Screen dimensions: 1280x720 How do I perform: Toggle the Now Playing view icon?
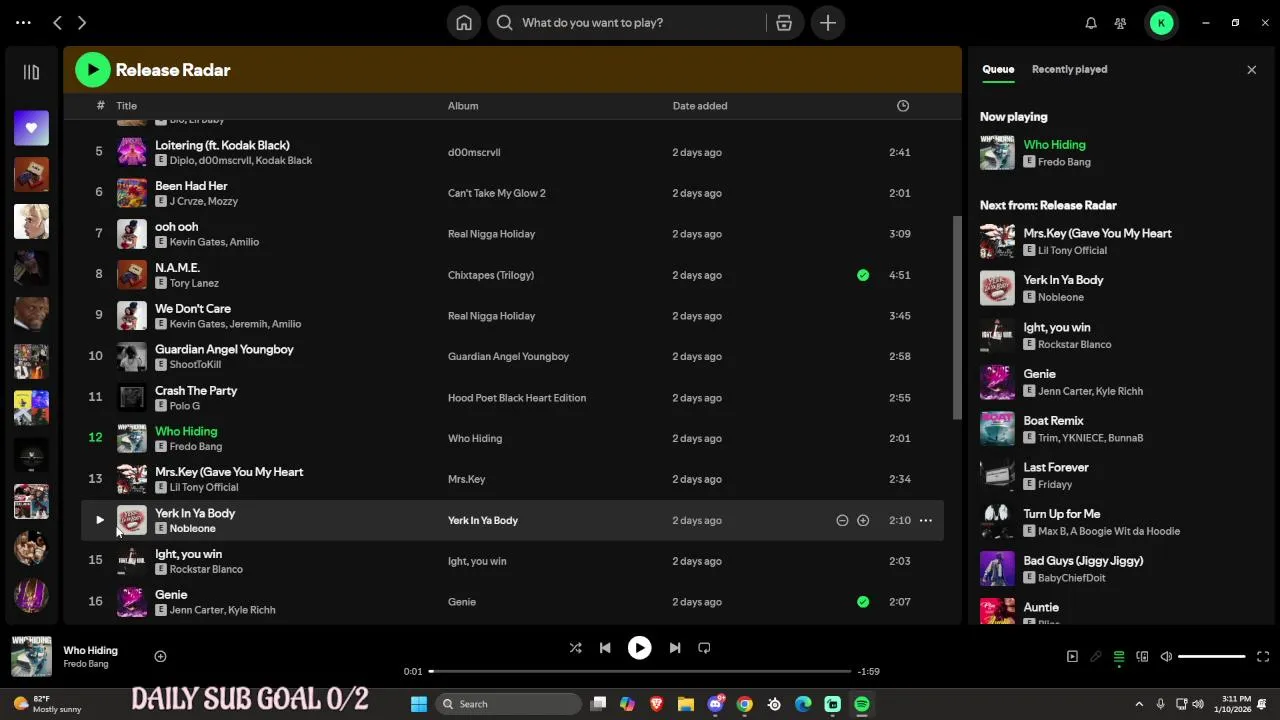(x=1072, y=657)
